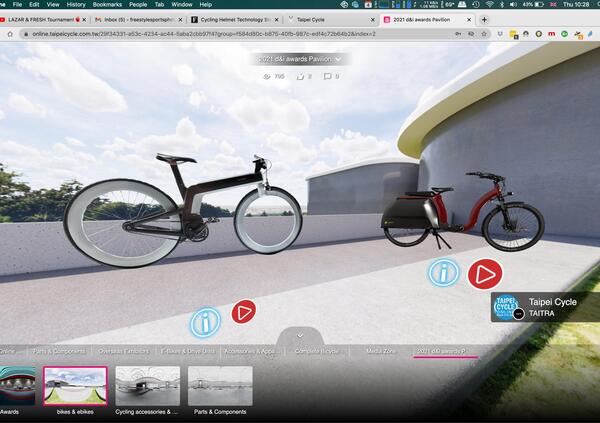
Task: Open the bikes & ebikes panorama thumbnail
Action: point(75,386)
